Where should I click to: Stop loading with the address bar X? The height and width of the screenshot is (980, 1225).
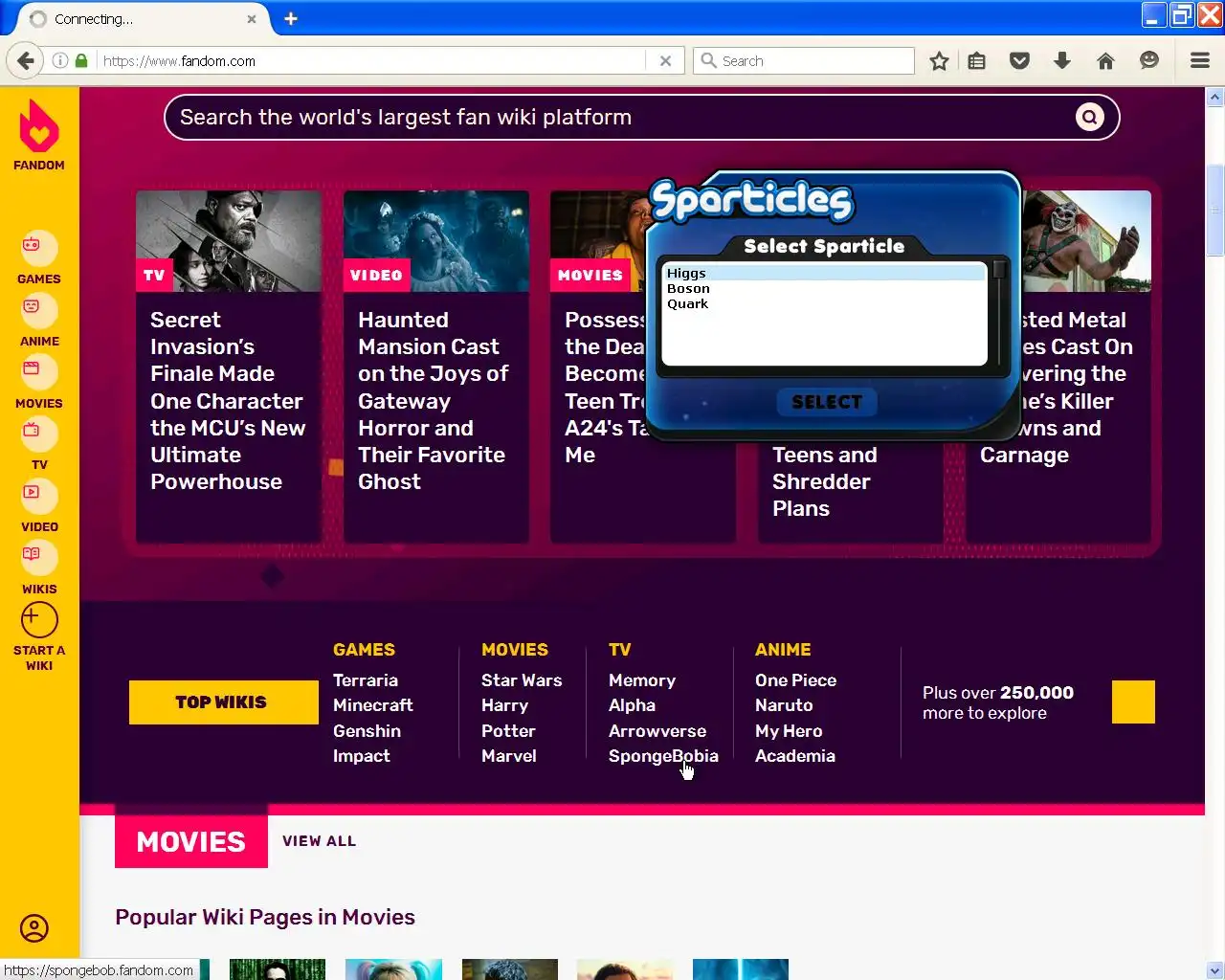coord(665,60)
